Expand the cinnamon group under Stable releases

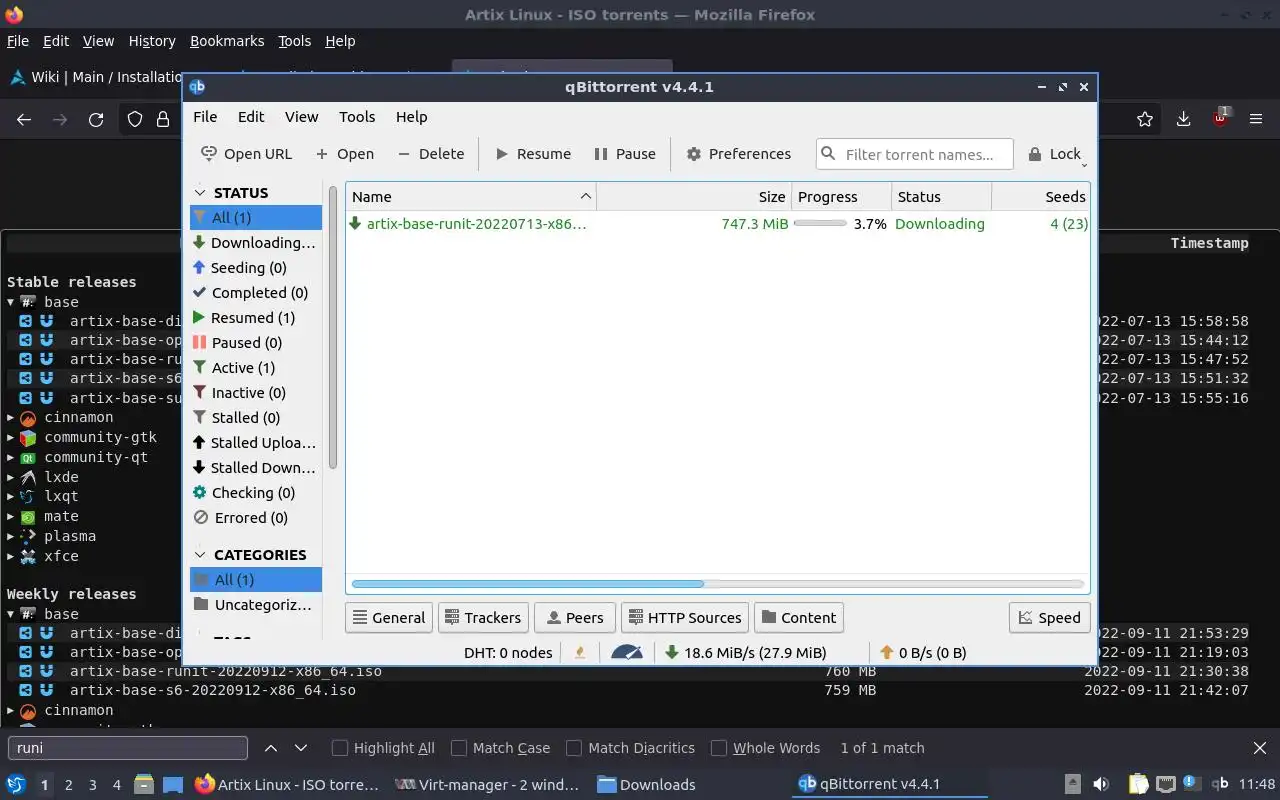[11, 418]
